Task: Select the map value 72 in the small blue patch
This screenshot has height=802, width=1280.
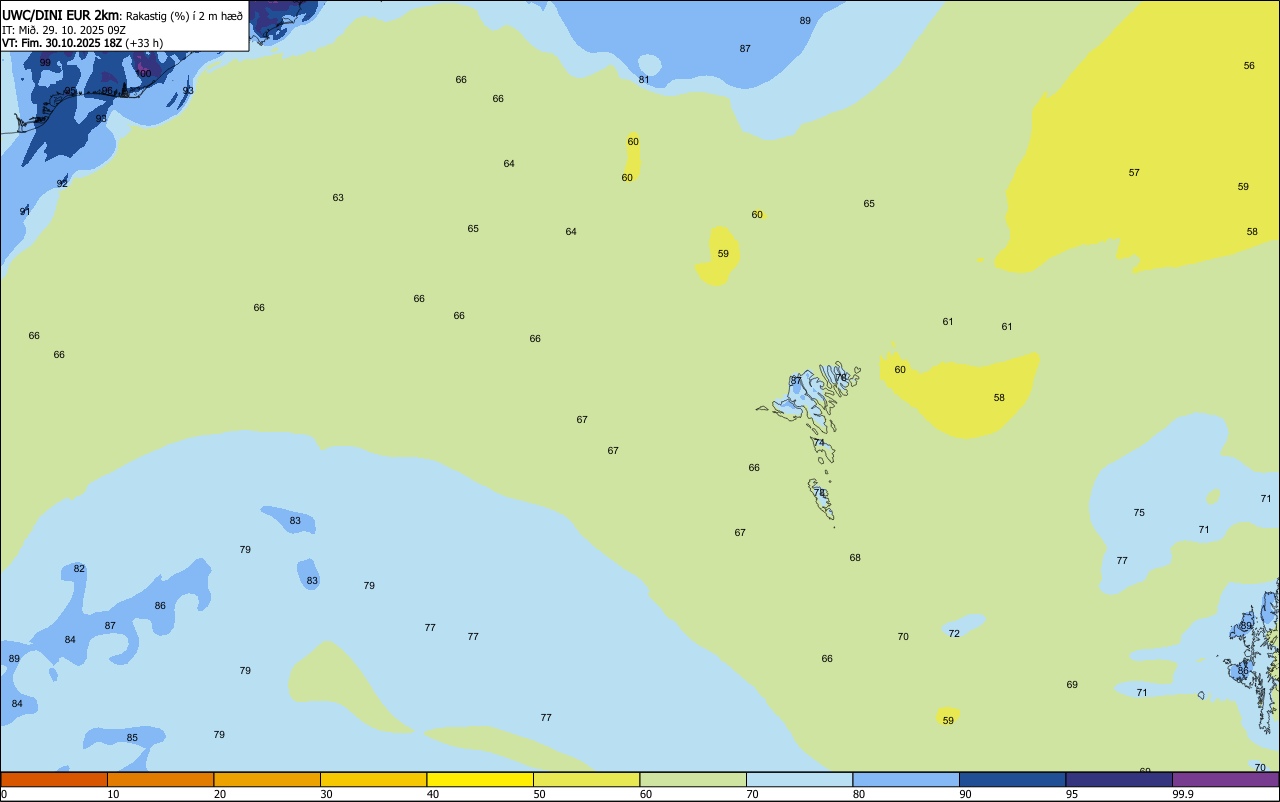Action: 954,633
